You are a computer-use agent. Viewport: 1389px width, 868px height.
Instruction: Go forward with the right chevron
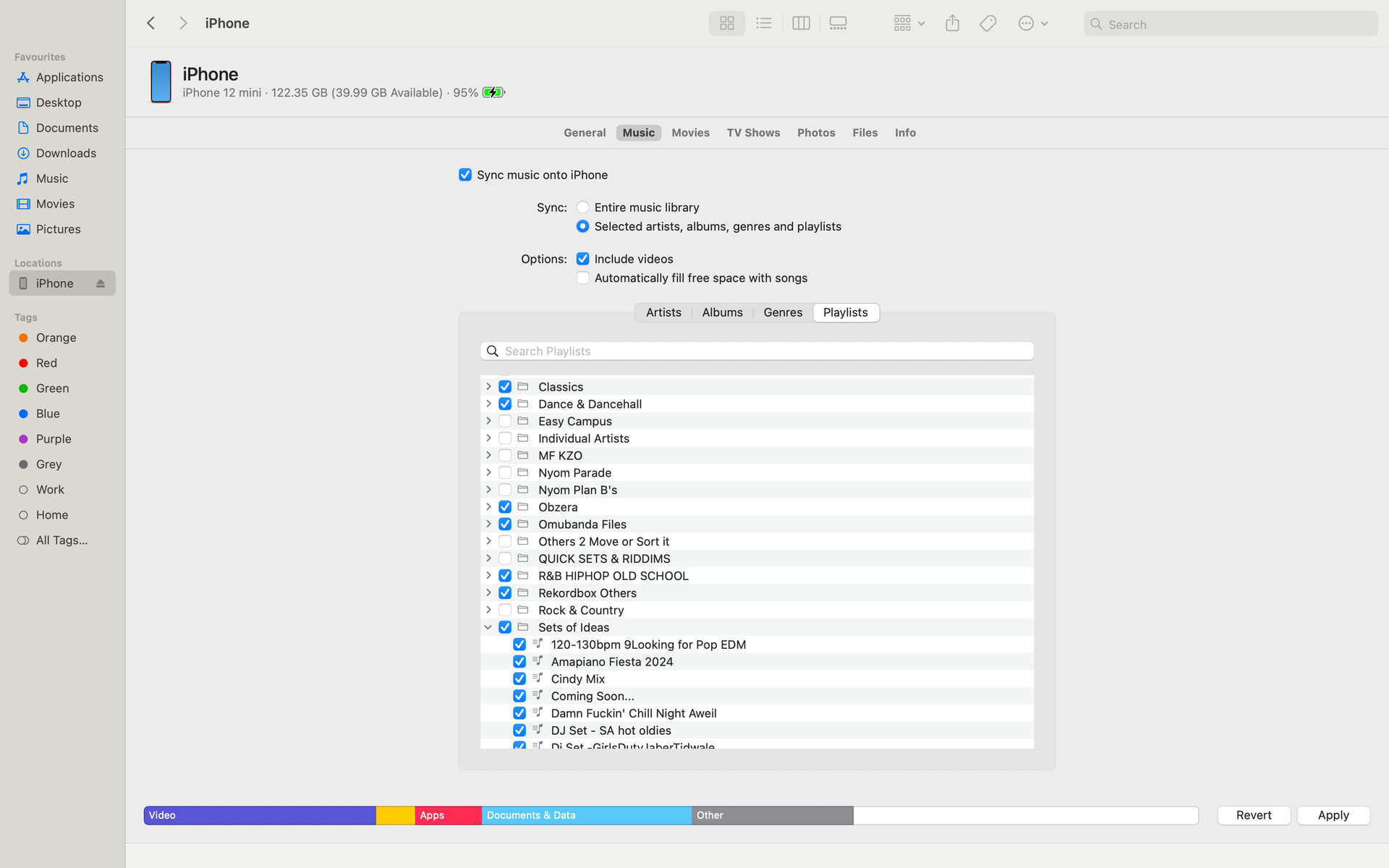(183, 23)
